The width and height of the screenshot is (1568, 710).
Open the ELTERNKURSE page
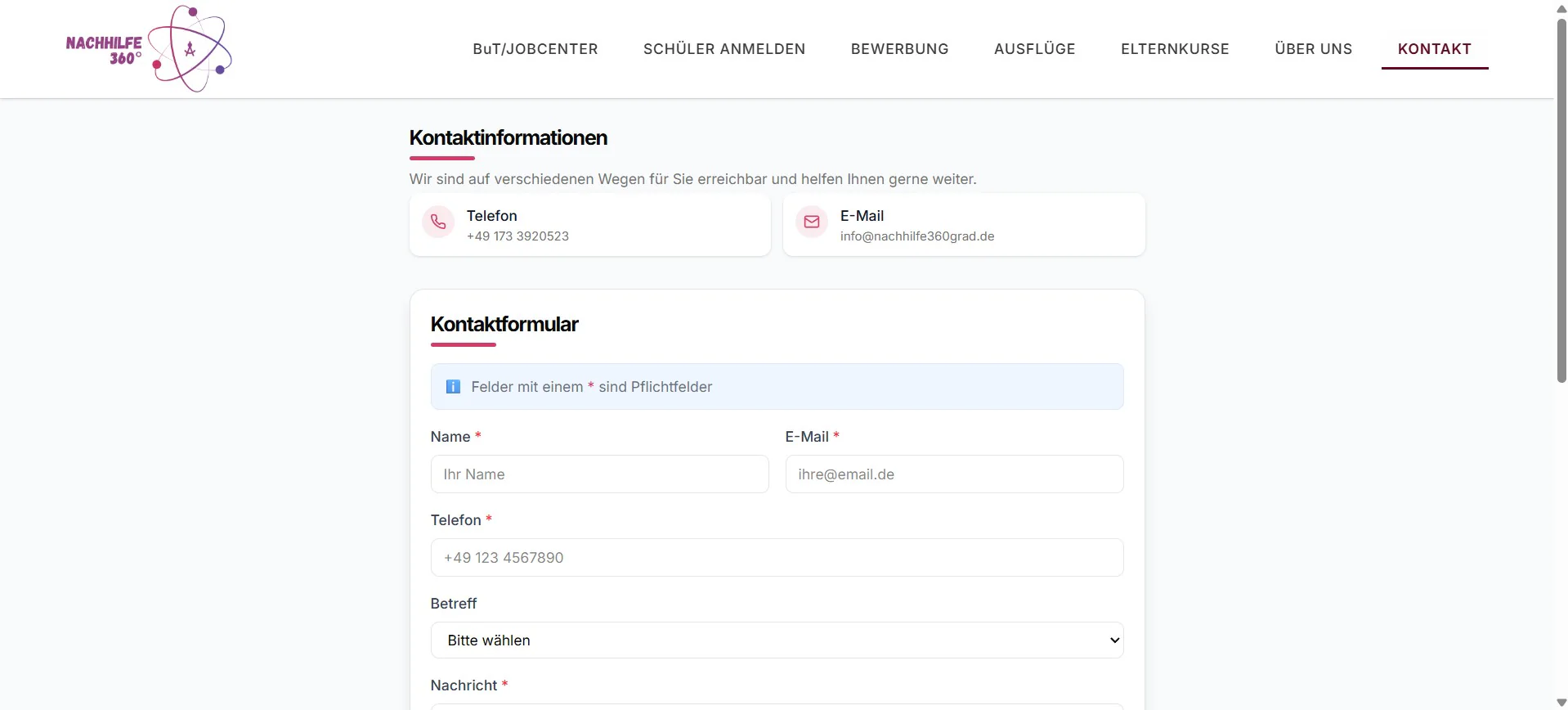tap(1176, 49)
